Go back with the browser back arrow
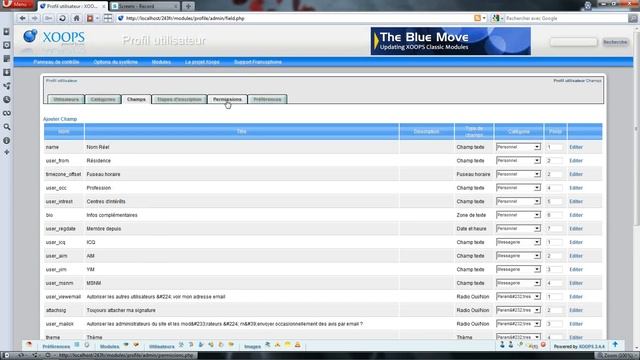640x360 pixels. [x=22, y=18]
